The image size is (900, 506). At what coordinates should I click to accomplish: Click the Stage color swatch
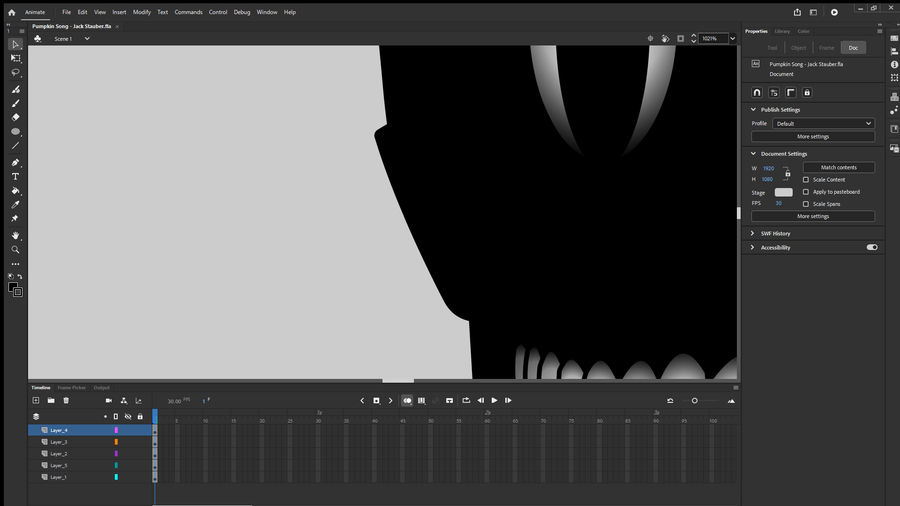[x=783, y=192]
